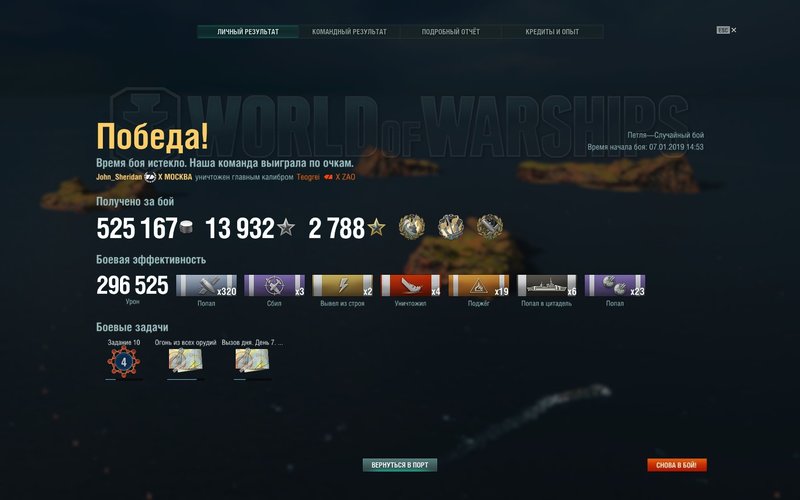The width and height of the screenshot is (800, 500).
Task: Click the first achievement medal
Action: coord(411,227)
